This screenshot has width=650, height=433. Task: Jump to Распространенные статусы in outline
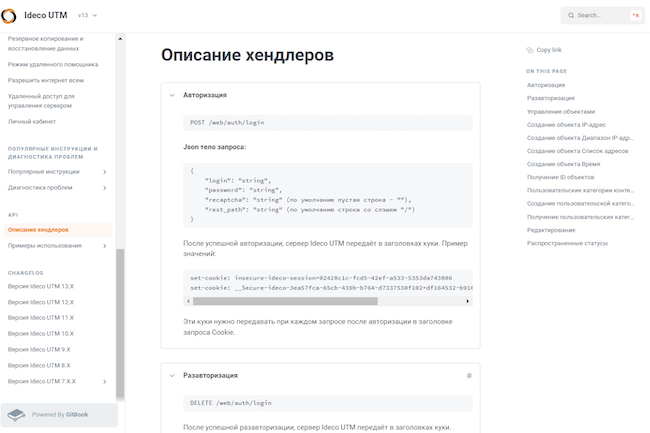(x=567, y=244)
